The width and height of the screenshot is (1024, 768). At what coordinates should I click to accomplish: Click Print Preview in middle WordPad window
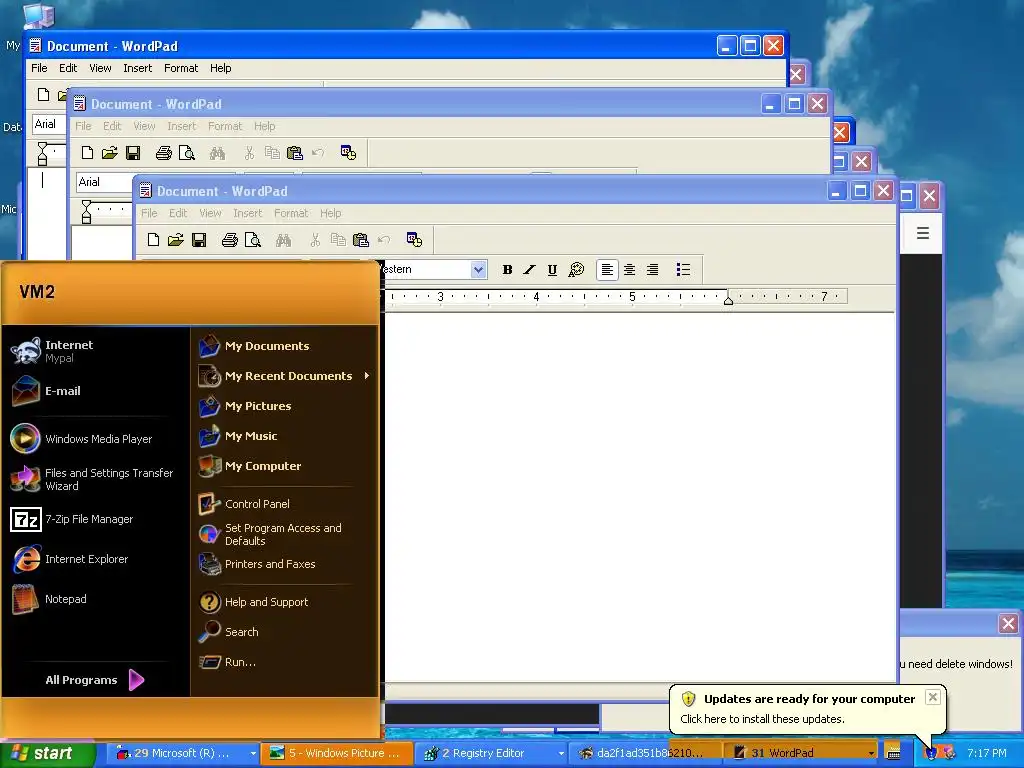pos(187,153)
